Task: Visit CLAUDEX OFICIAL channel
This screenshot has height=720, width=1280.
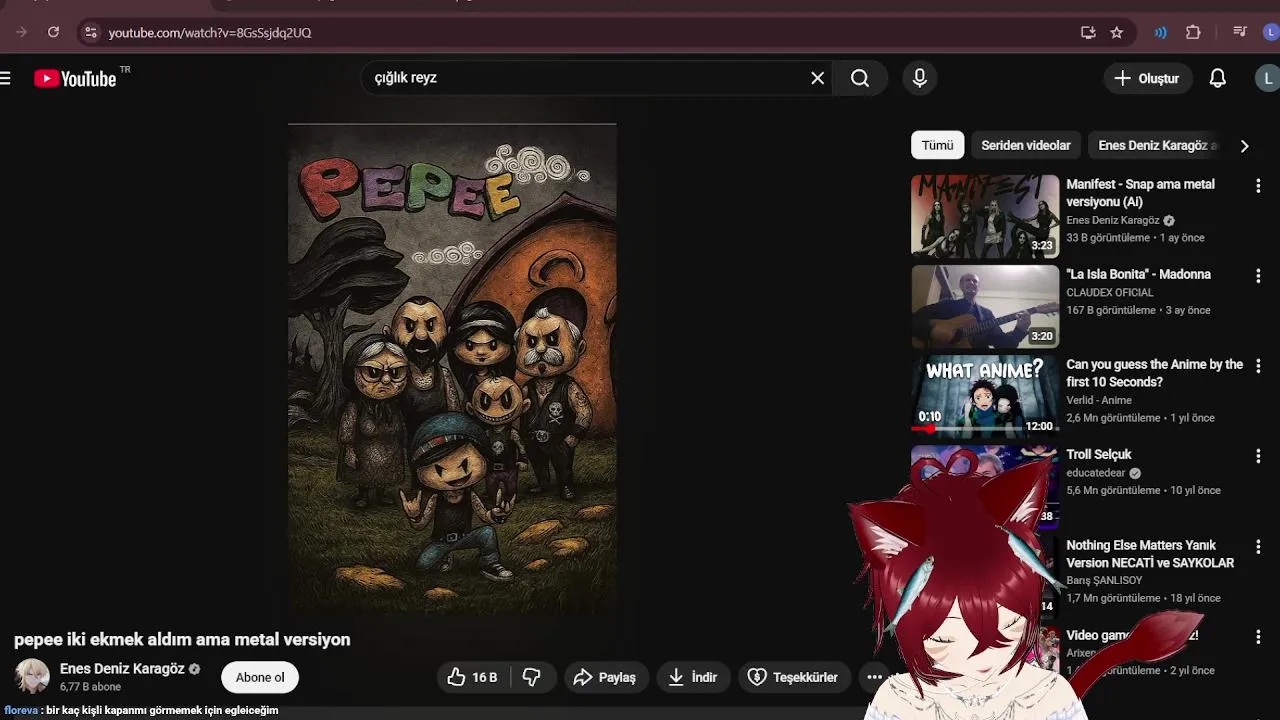Action: (x=1109, y=292)
